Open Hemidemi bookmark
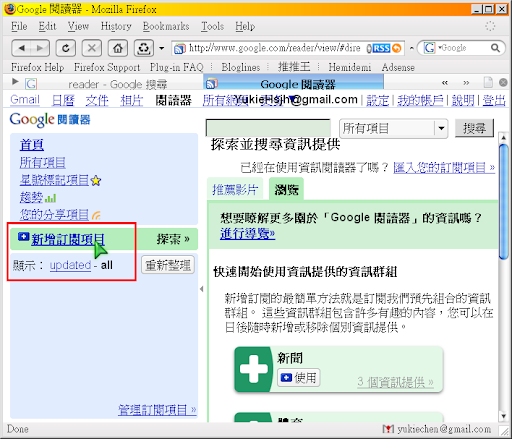This screenshot has width=512, height=439. (350, 67)
